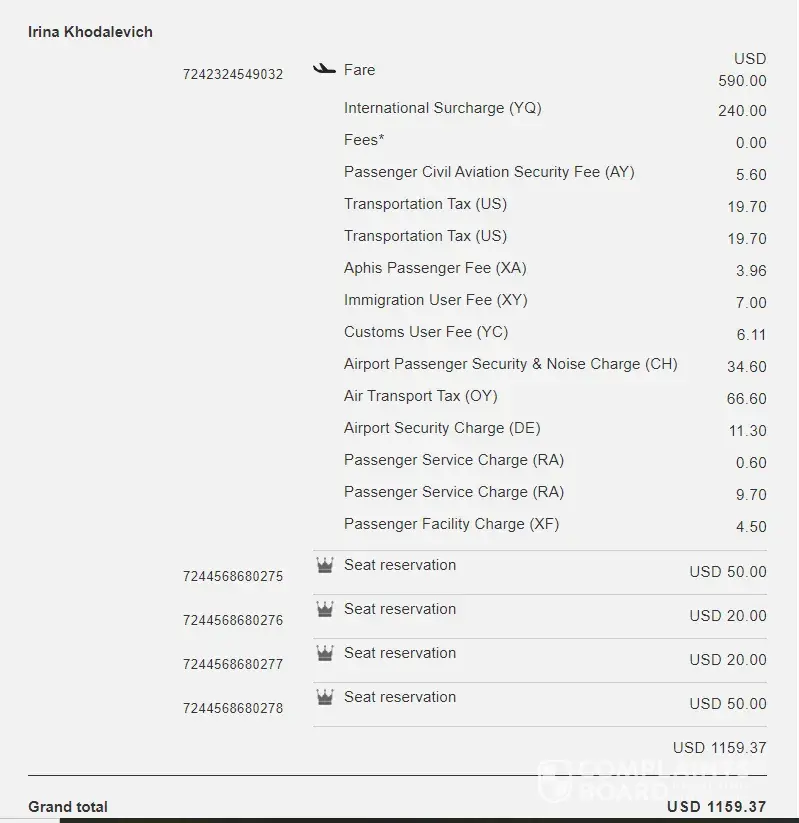Click Air Transport Tax (OY) label
Screen dimensions: 799x823
[x=420, y=396]
